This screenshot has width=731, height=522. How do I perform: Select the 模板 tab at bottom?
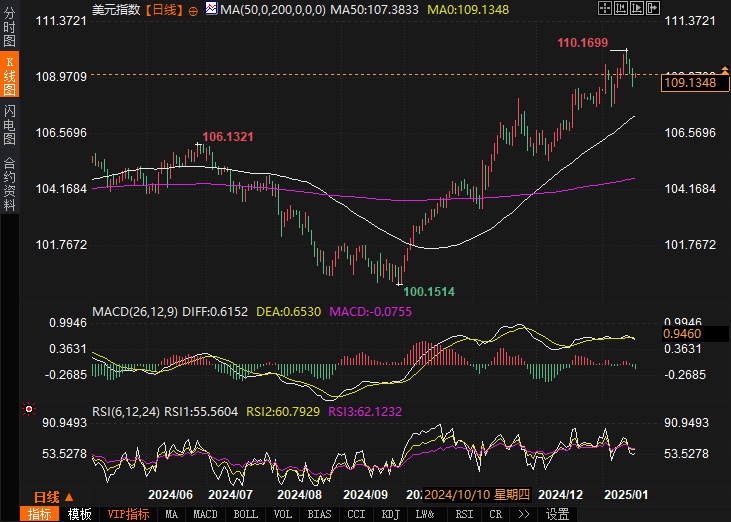coord(80,514)
